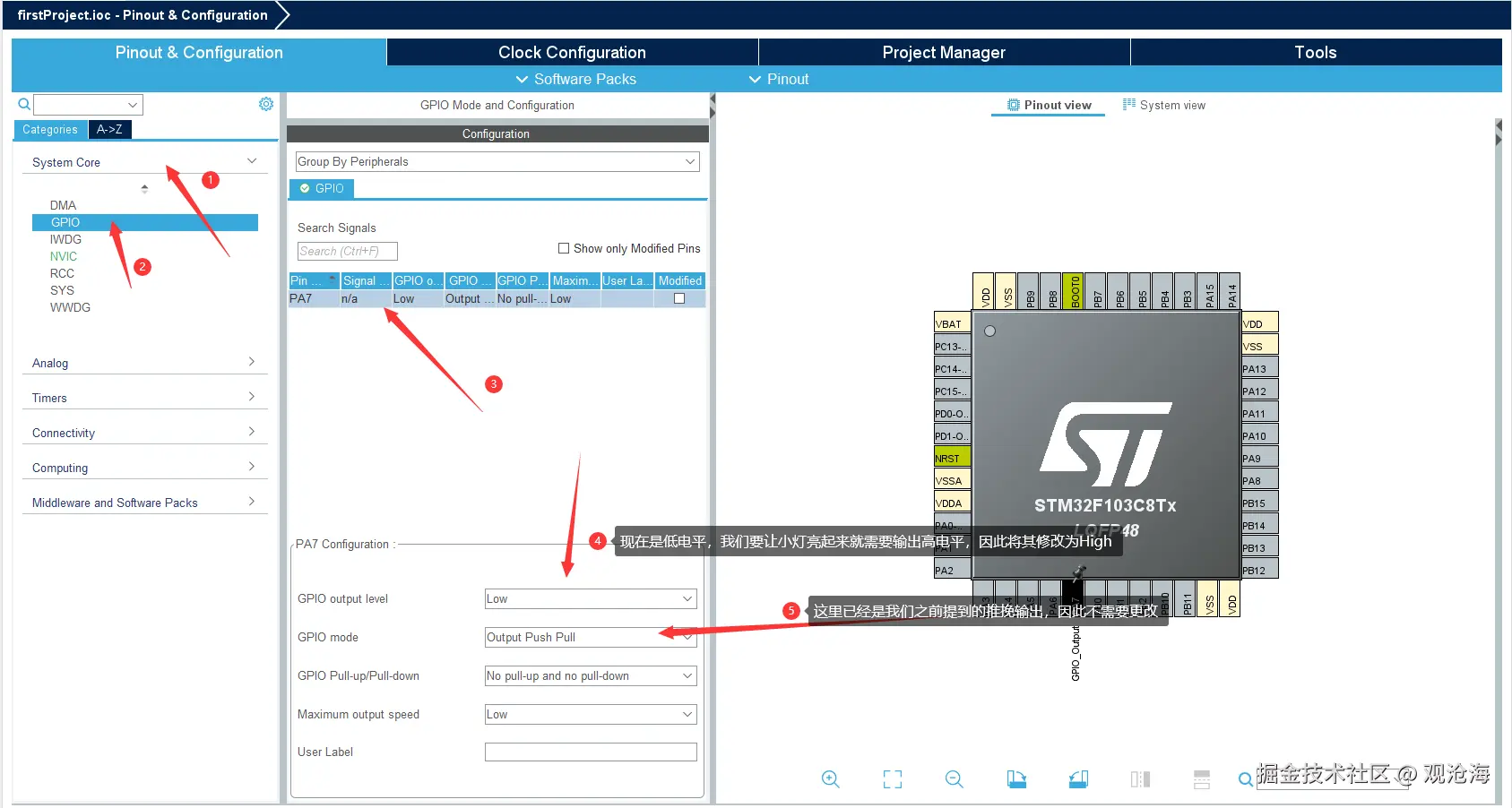This screenshot has height=808, width=1512.
Task: Switch to Project Manager tab
Action: (x=944, y=52)
